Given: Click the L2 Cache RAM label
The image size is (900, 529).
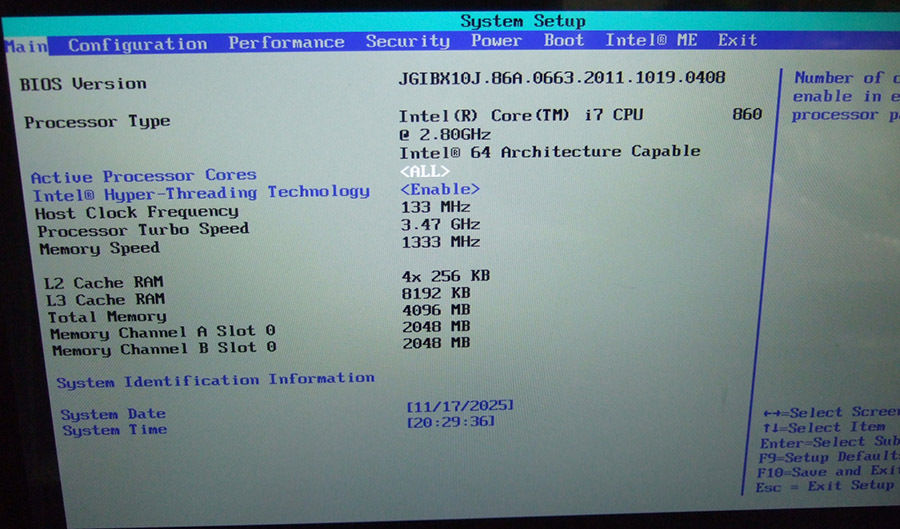Looking at the screenshot, I should 104,282.
